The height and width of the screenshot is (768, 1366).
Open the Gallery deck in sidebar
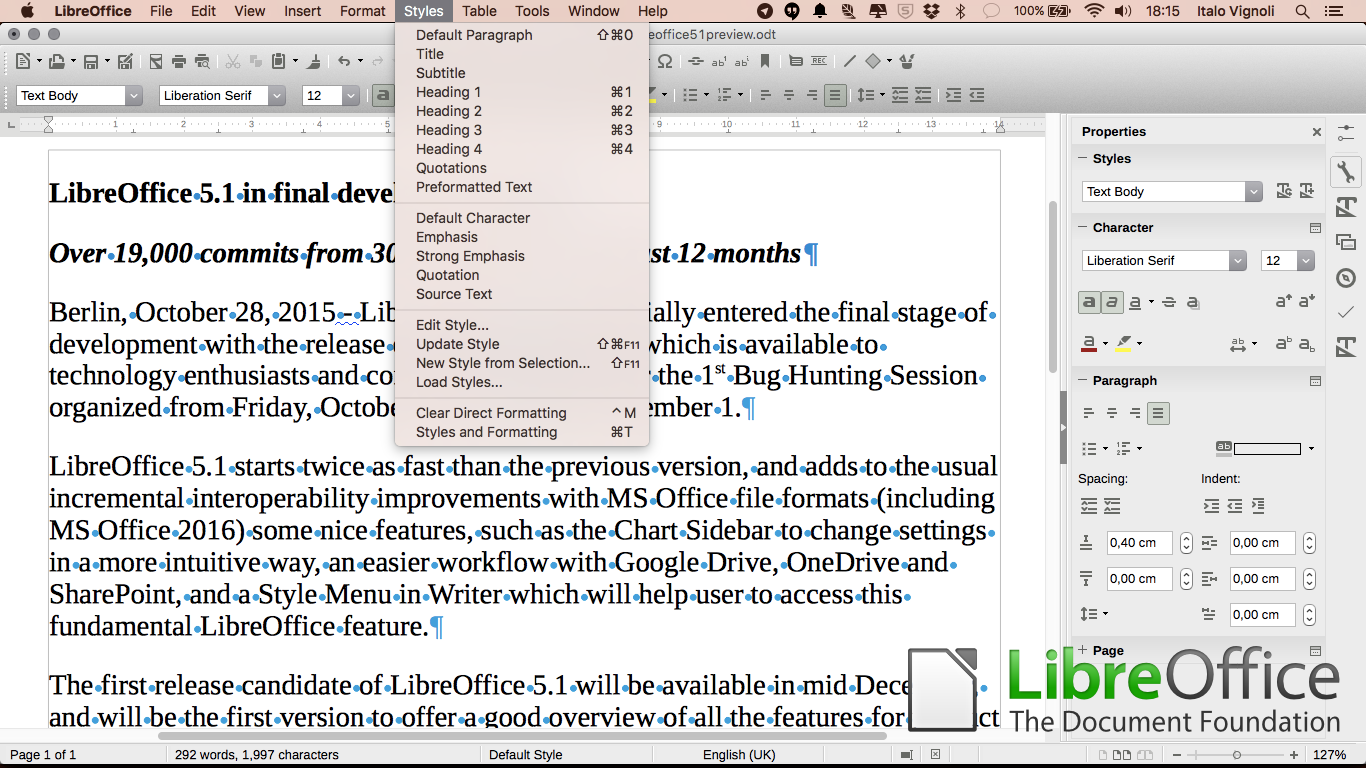[1346, 242]
